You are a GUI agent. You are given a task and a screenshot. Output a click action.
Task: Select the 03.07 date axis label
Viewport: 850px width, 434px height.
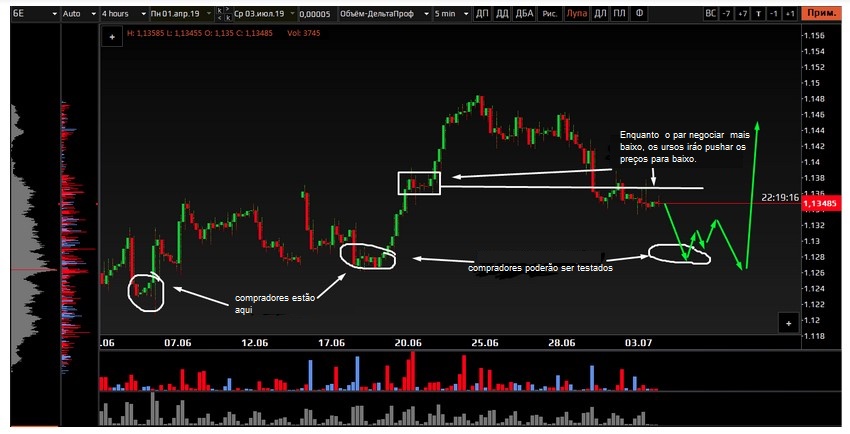tap(639, 343)
